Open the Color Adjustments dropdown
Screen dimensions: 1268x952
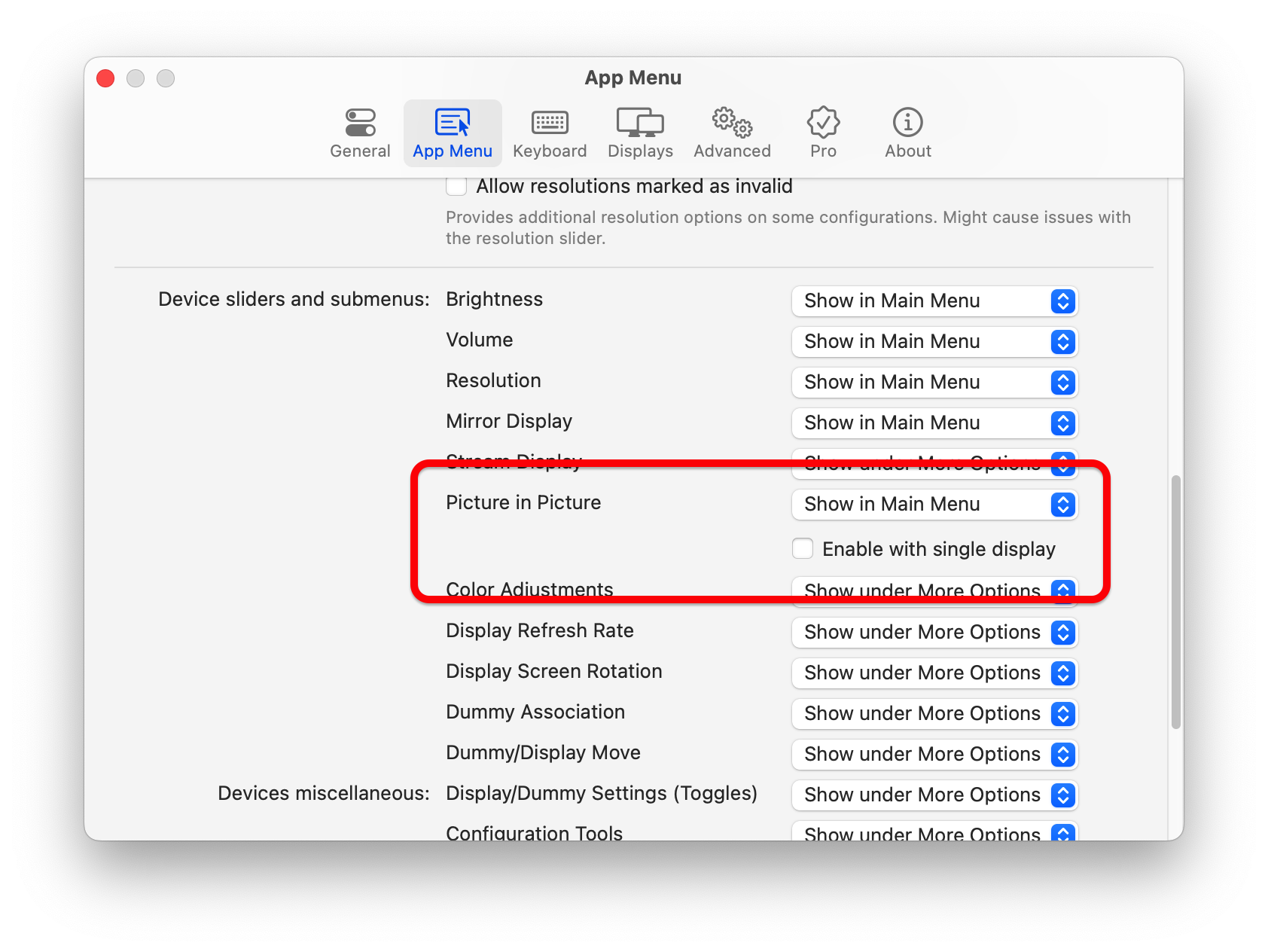934,591
